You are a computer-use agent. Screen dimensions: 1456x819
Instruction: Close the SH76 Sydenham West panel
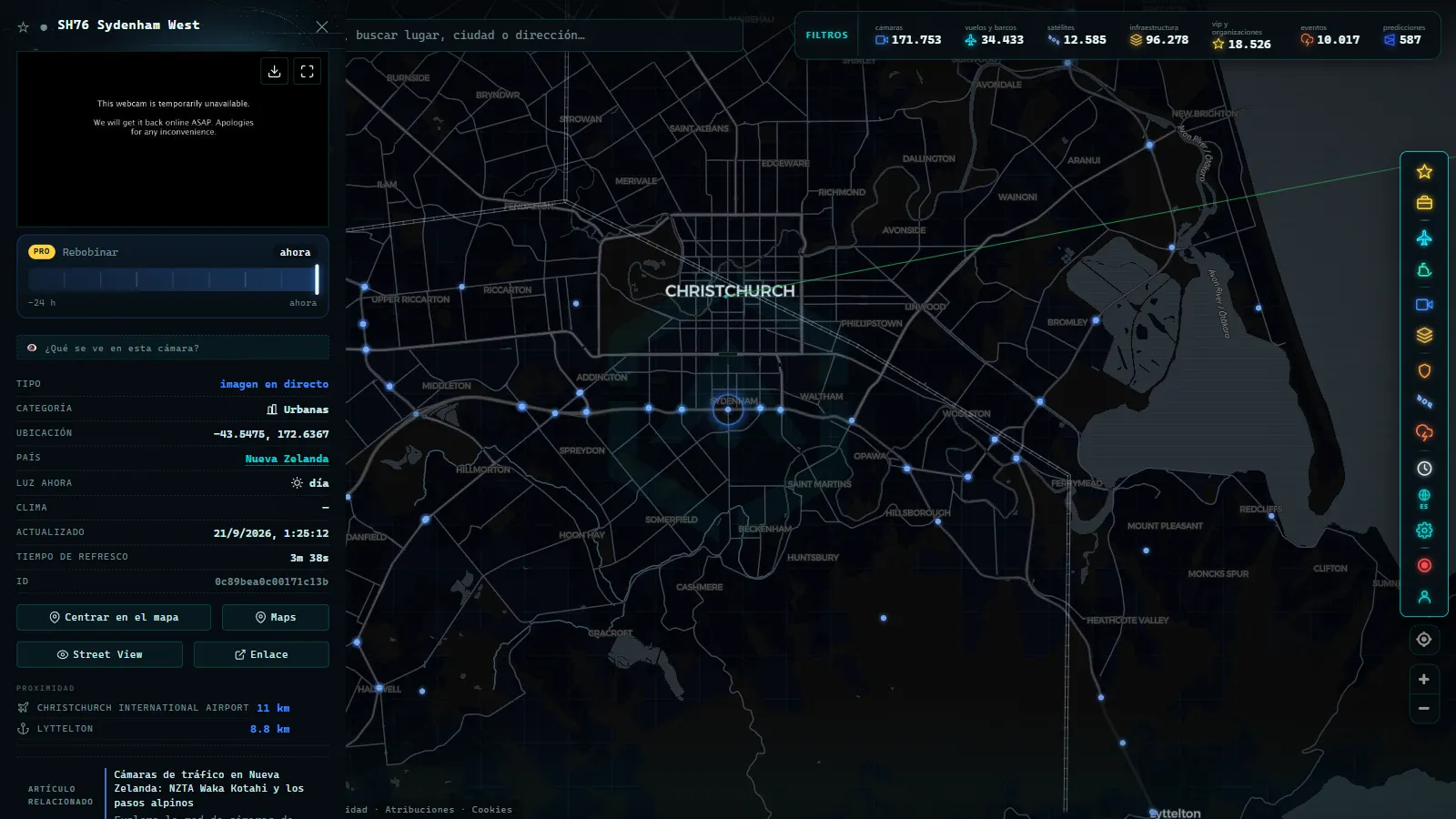(321, 26)
